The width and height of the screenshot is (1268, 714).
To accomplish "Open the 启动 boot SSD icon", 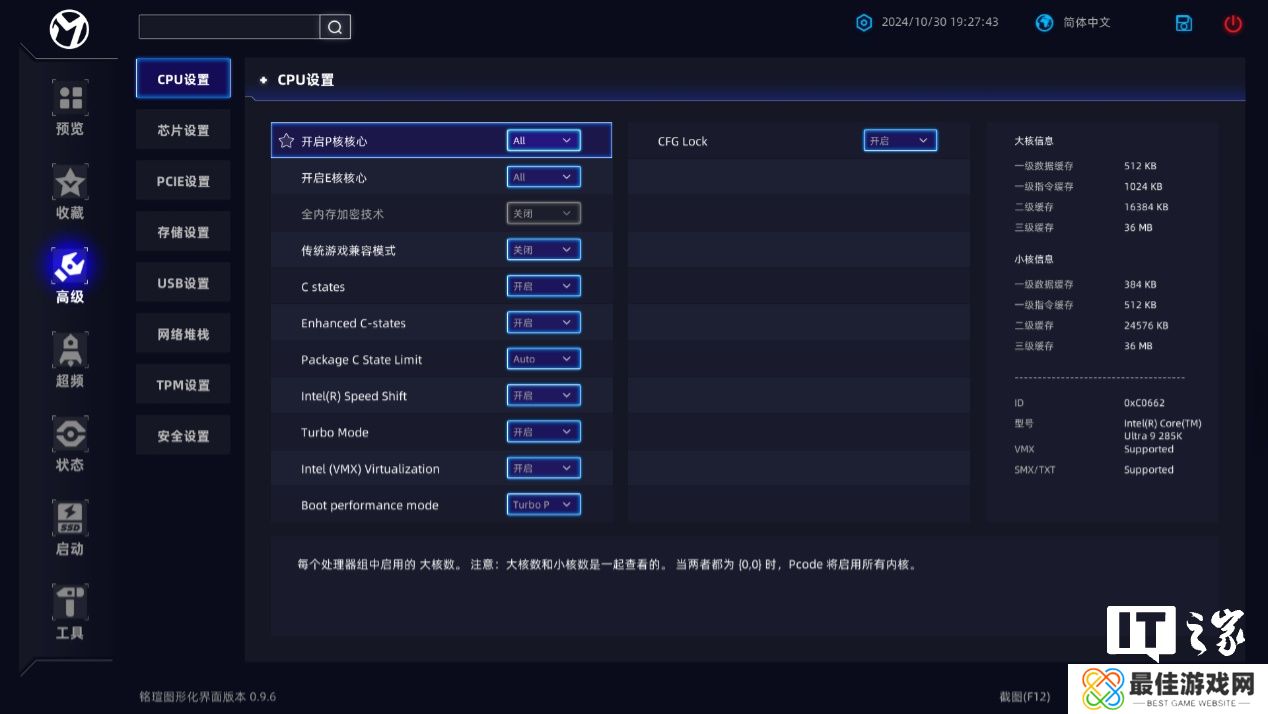I will tap(70, 518).
